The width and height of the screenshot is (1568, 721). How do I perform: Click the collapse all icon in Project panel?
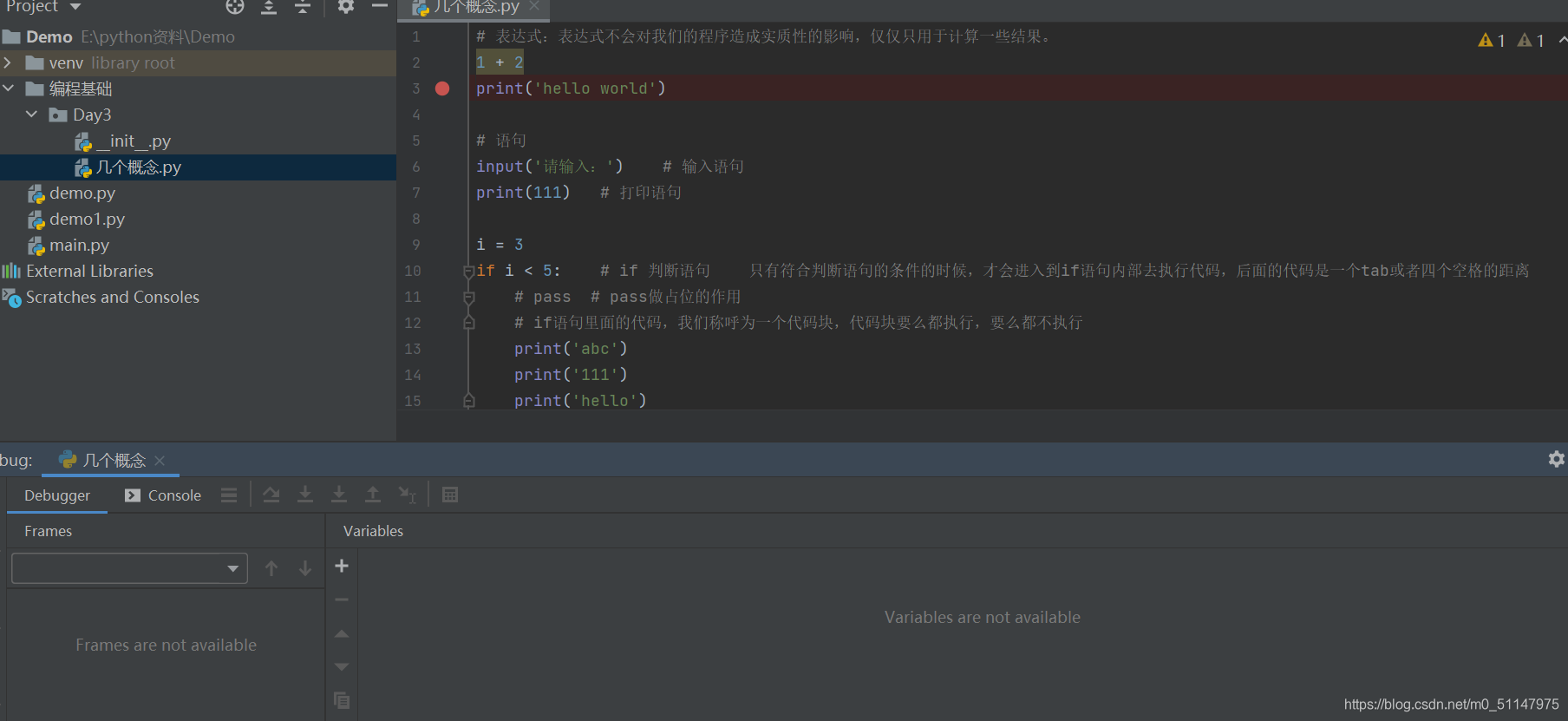pos(303,7)
